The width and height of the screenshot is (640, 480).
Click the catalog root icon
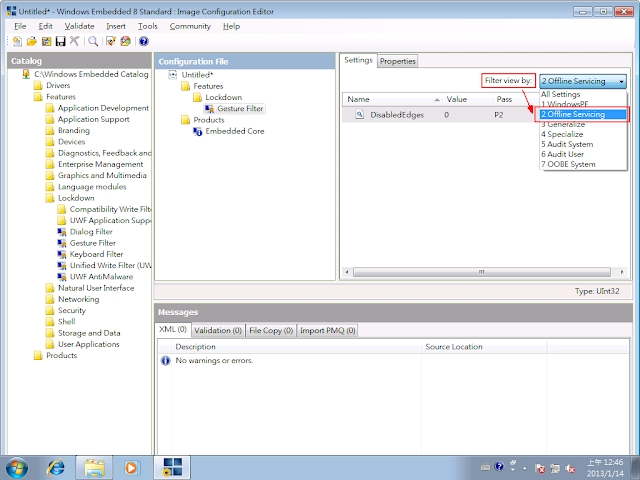point(27,74)
